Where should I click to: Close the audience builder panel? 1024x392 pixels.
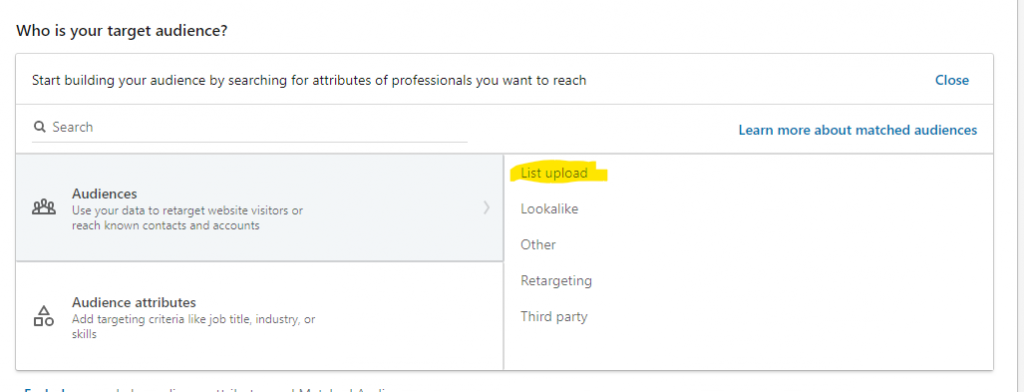click(952, 80)
